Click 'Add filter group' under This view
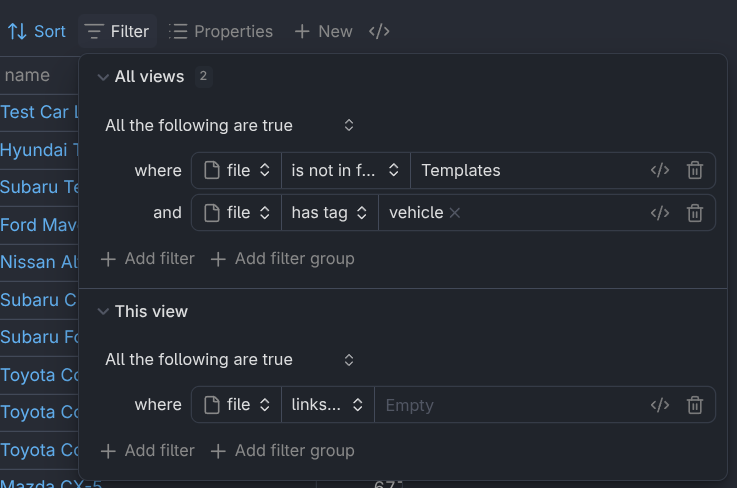737x488 pixels. (x=282, y=451)
